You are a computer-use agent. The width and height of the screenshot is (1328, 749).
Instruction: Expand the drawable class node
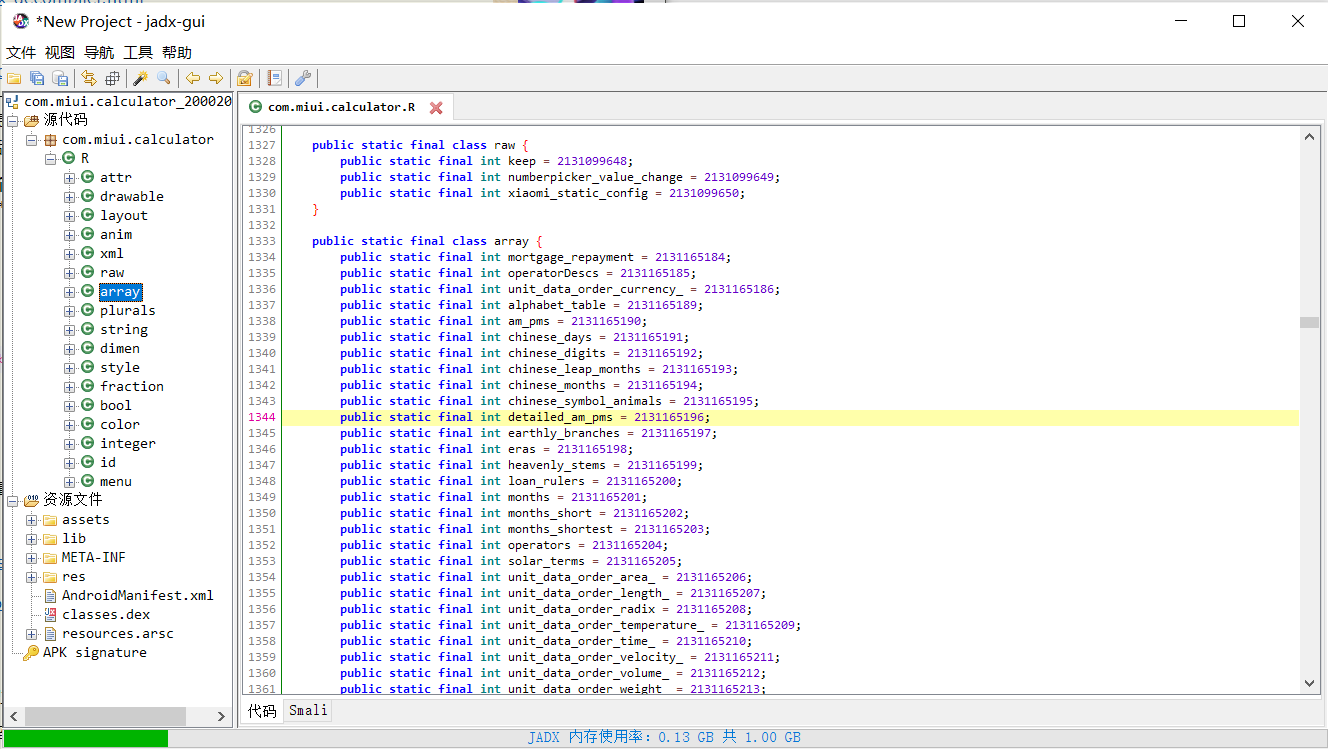pyautogui.click(x=70, y=197)
